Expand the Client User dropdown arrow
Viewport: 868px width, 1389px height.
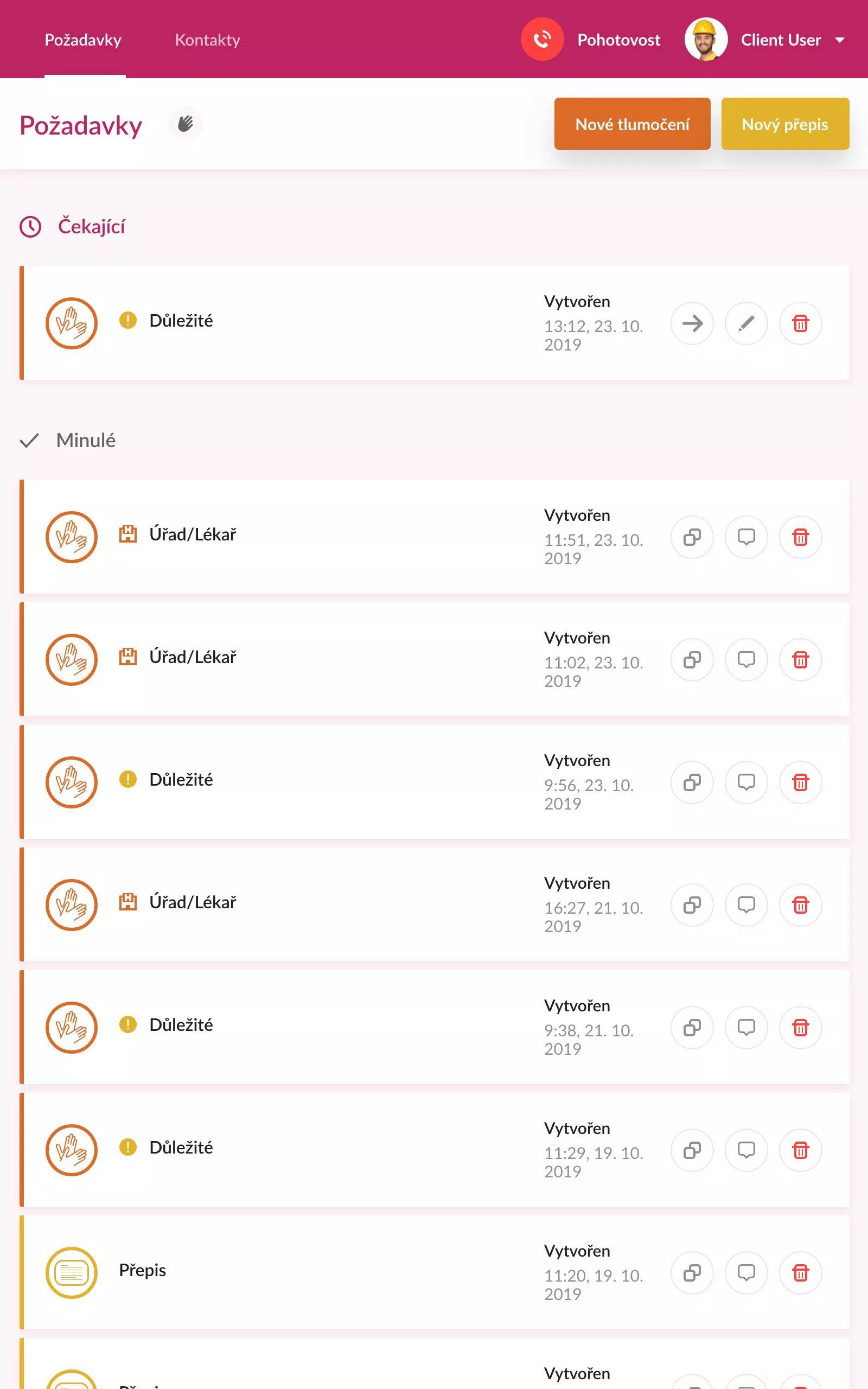(x=839, y=40)
